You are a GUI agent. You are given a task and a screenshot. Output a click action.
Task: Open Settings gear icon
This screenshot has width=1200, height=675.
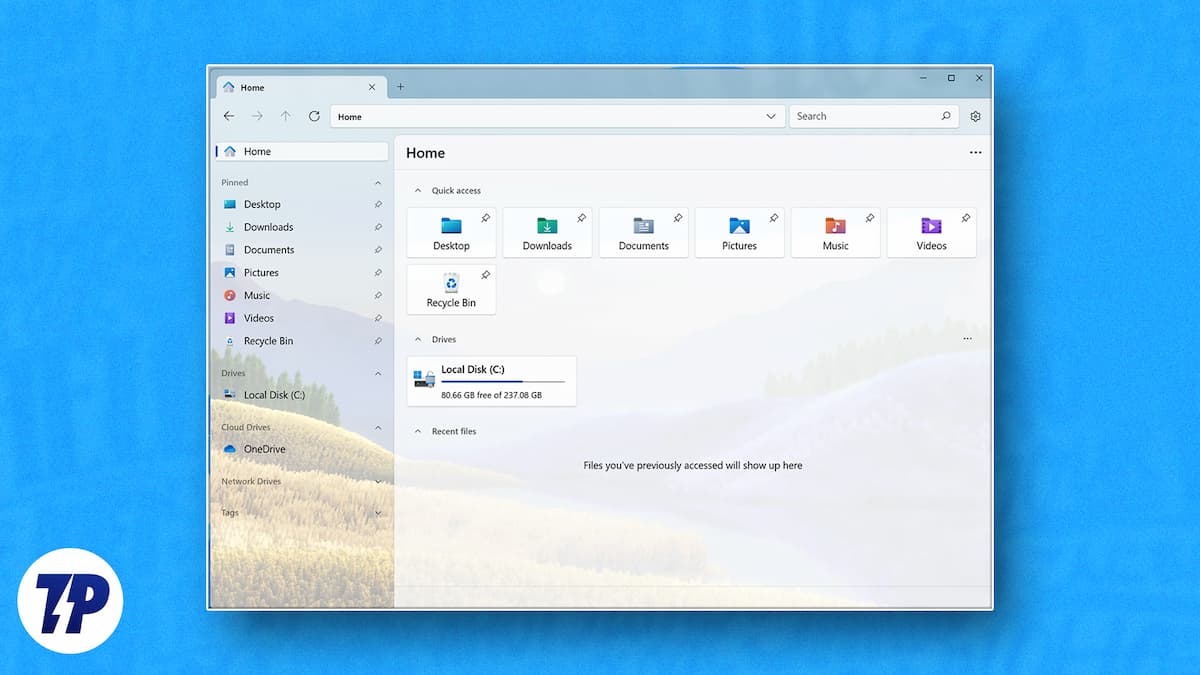(x=975, y=116)
